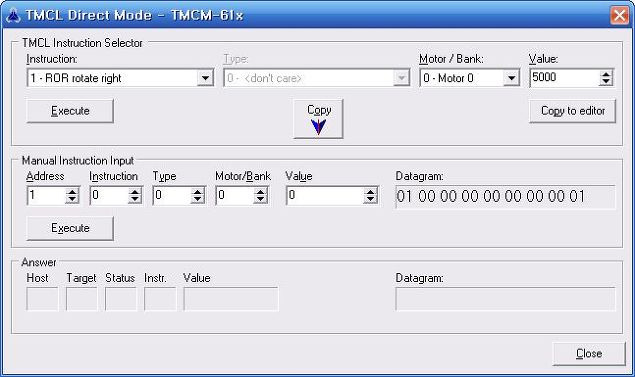635x377 pixels.
Task: Open the Instruction dropdown showing ROR rotate right
Action: 120,78
